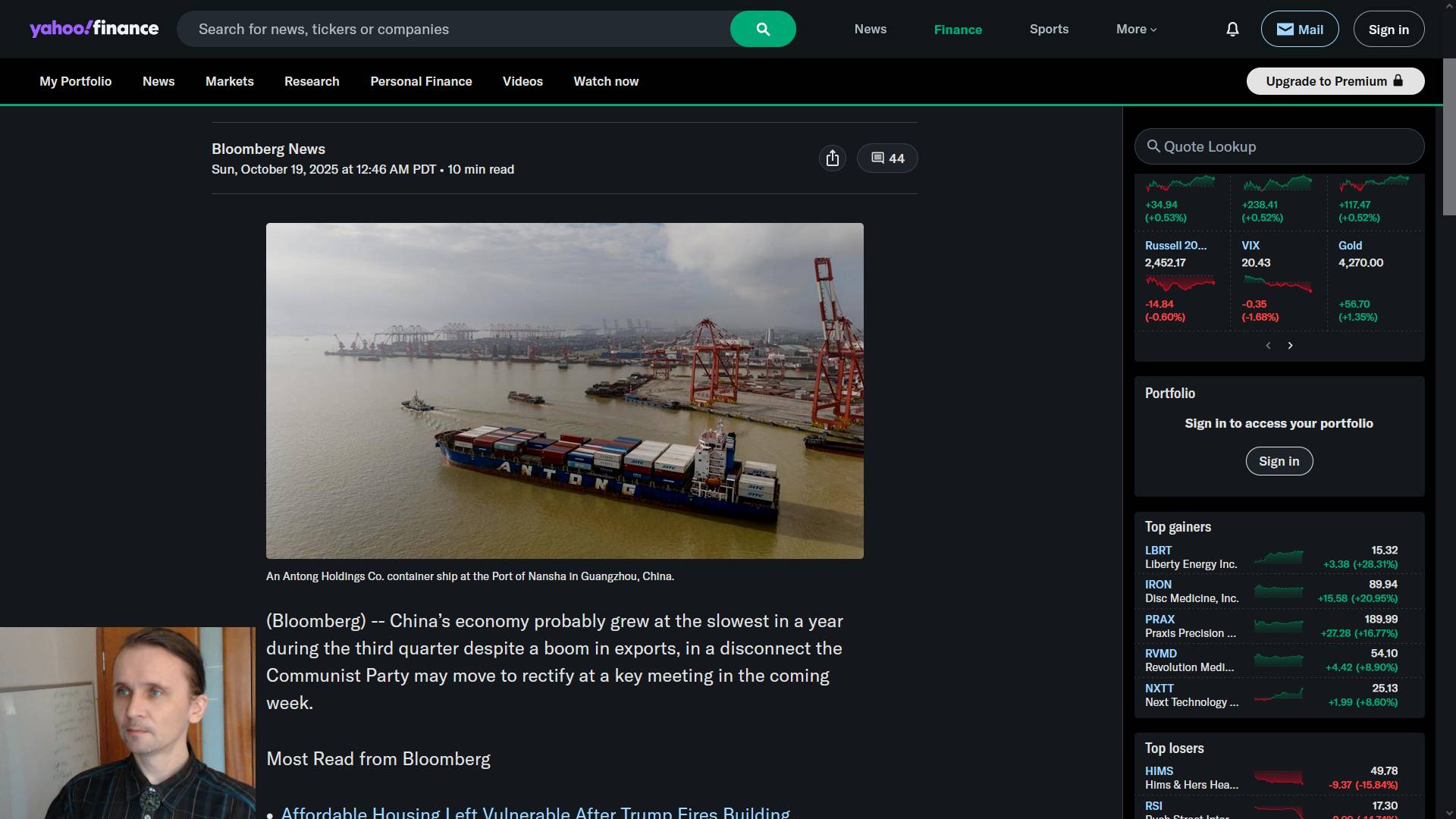Click Sign in under Portfolio panel
1456x819 pixels.
(1279, 461)
